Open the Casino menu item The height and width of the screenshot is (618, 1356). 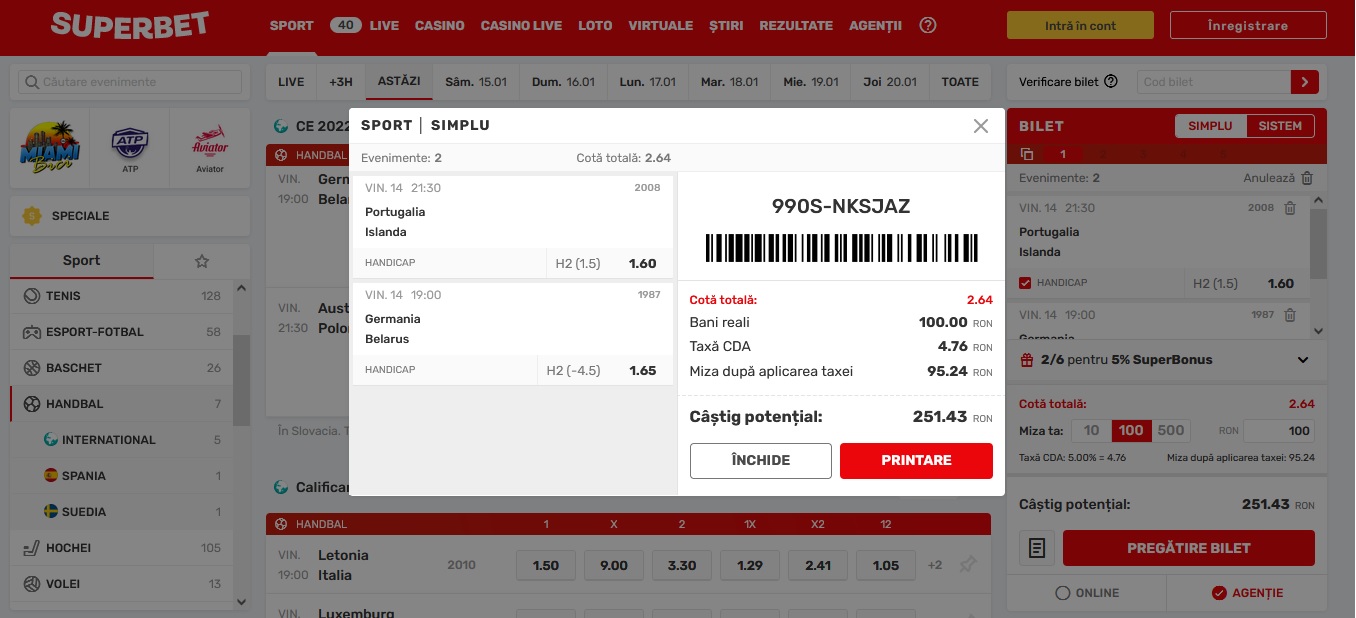tap(440, 26)
